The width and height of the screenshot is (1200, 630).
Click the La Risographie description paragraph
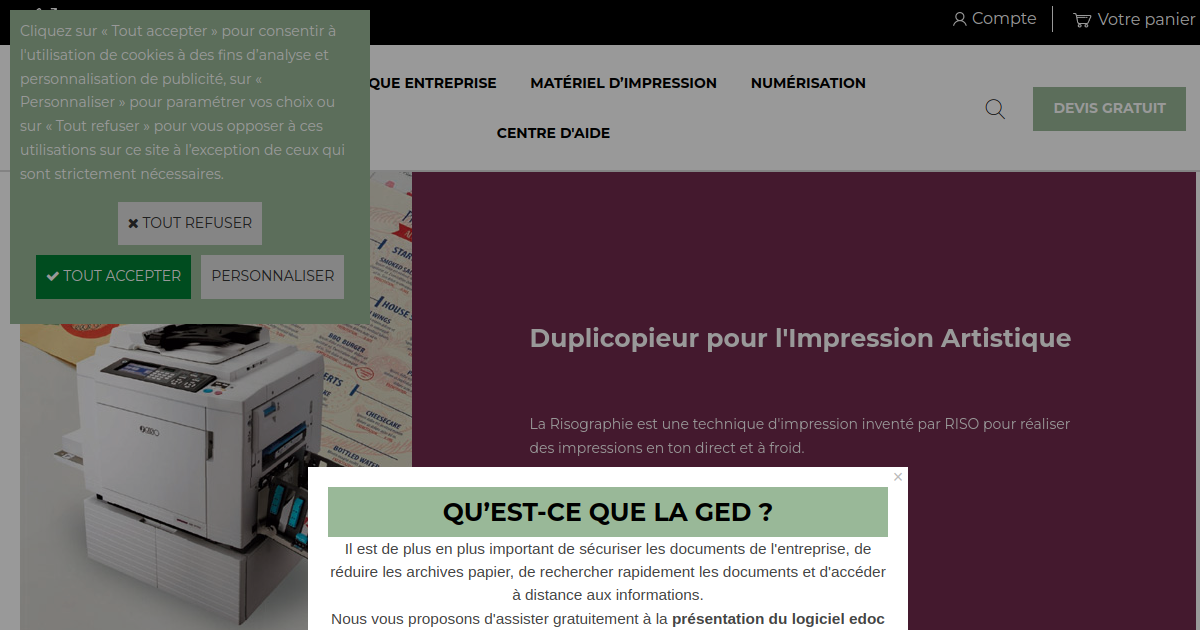800,436
